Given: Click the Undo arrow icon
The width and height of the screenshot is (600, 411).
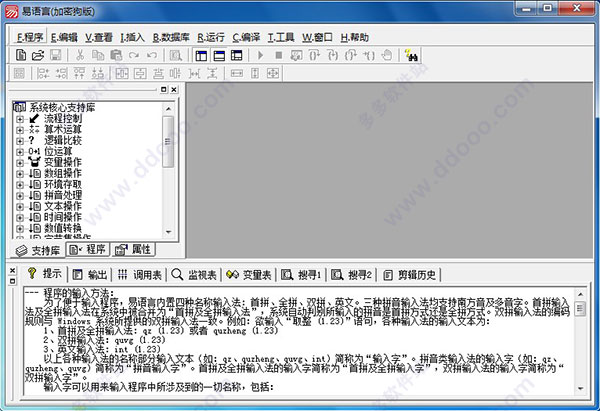Looking at the screenshot, I should tap(152, 55).
